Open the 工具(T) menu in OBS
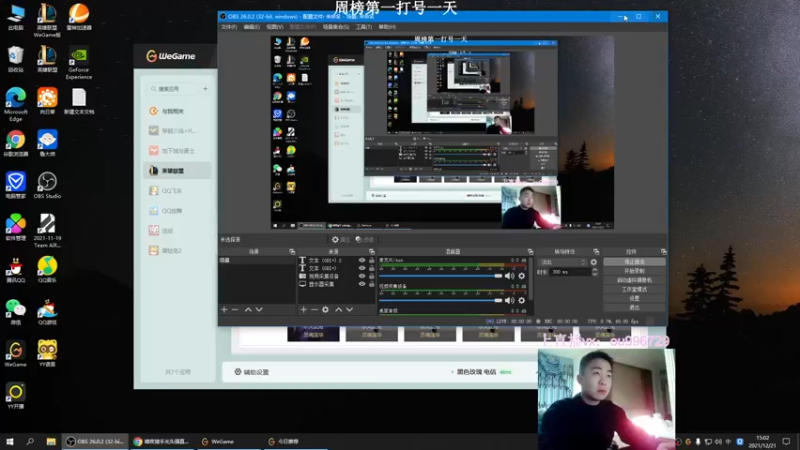The width and height of the screenshot is (800, 450). pyautogui.click(x=364, y=27)
